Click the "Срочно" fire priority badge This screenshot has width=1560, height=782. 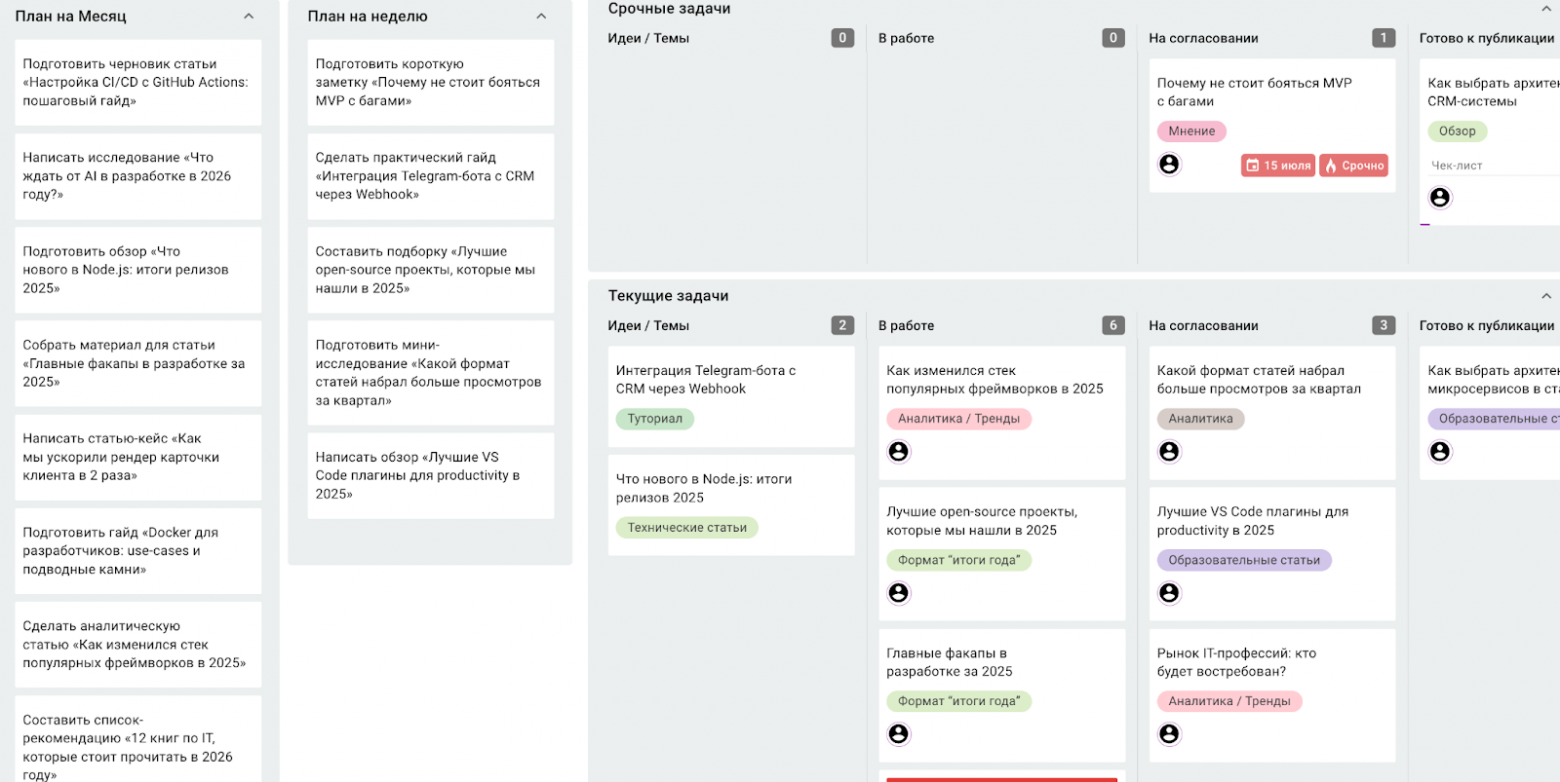pos(1354,166)
